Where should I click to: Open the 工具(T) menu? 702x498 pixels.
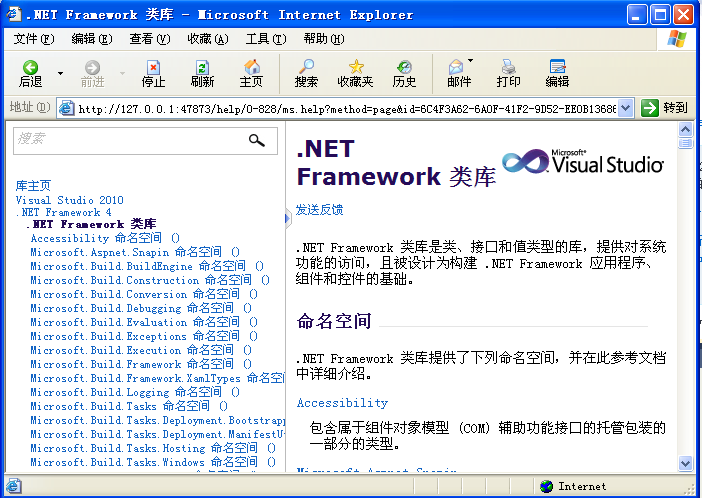[266, 39]
